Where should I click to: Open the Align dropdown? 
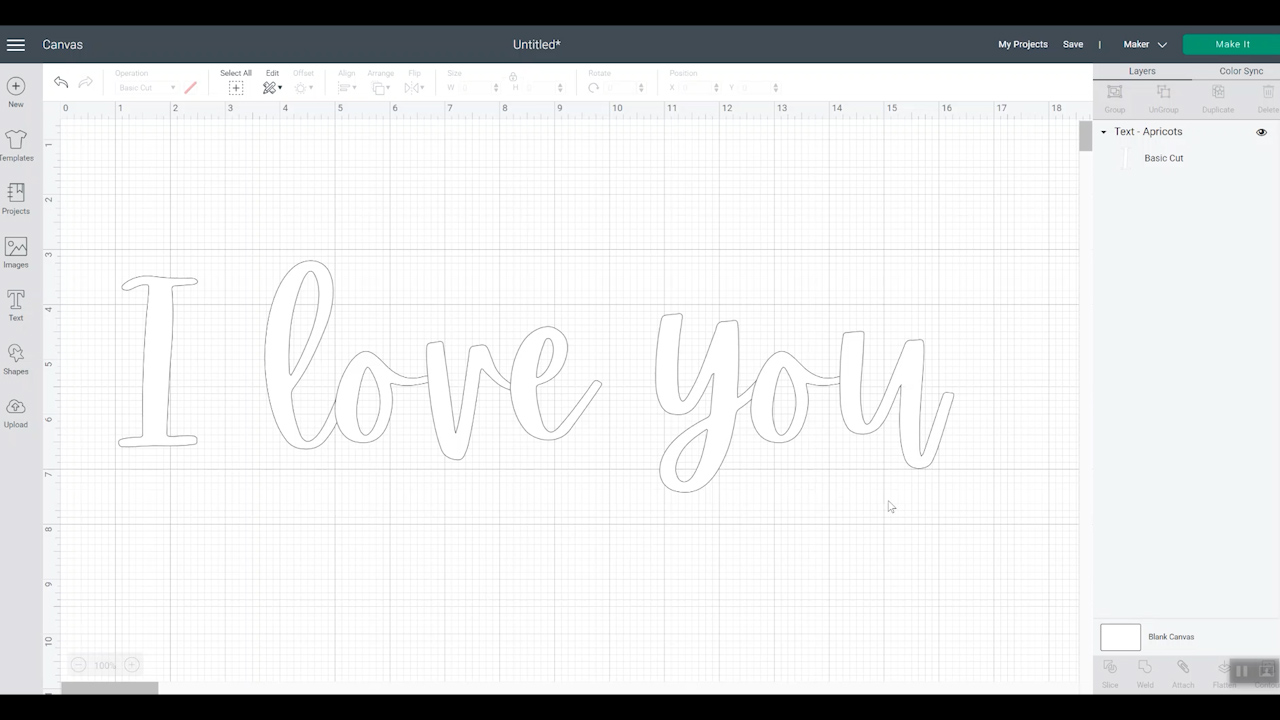pos(347,88)
